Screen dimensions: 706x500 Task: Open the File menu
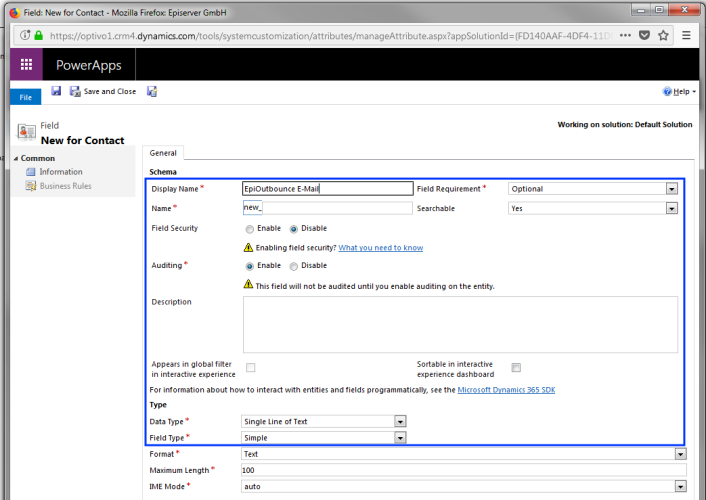[25, 96]
